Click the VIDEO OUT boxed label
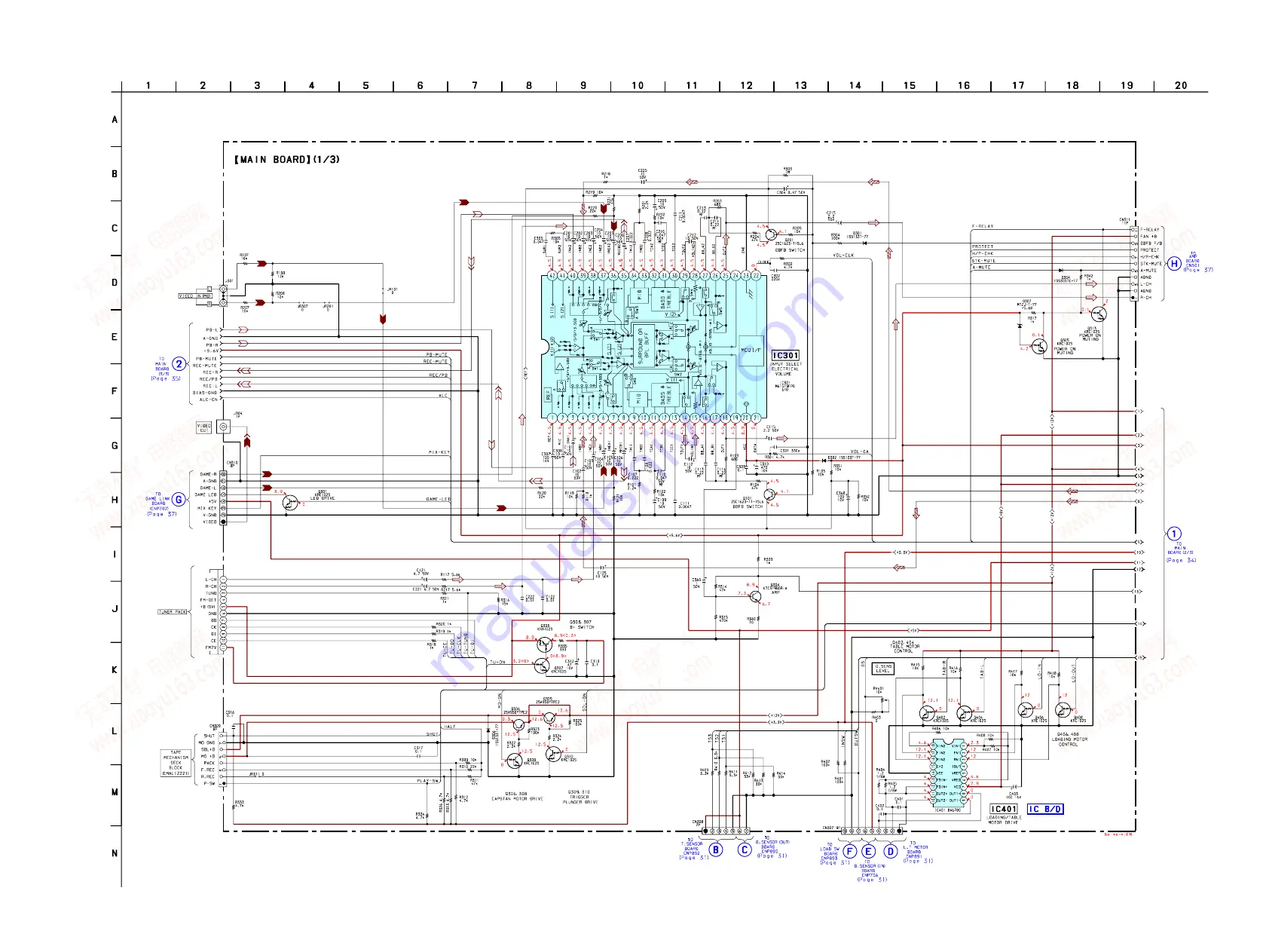Image resolution: width=1266 pixels, height=952 pixels. coord(204,427)
